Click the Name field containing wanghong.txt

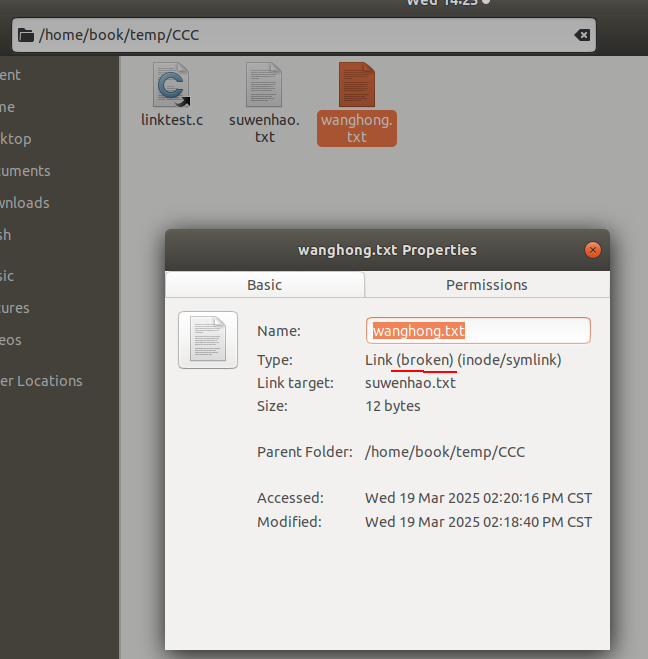click(x=478, y=331)
